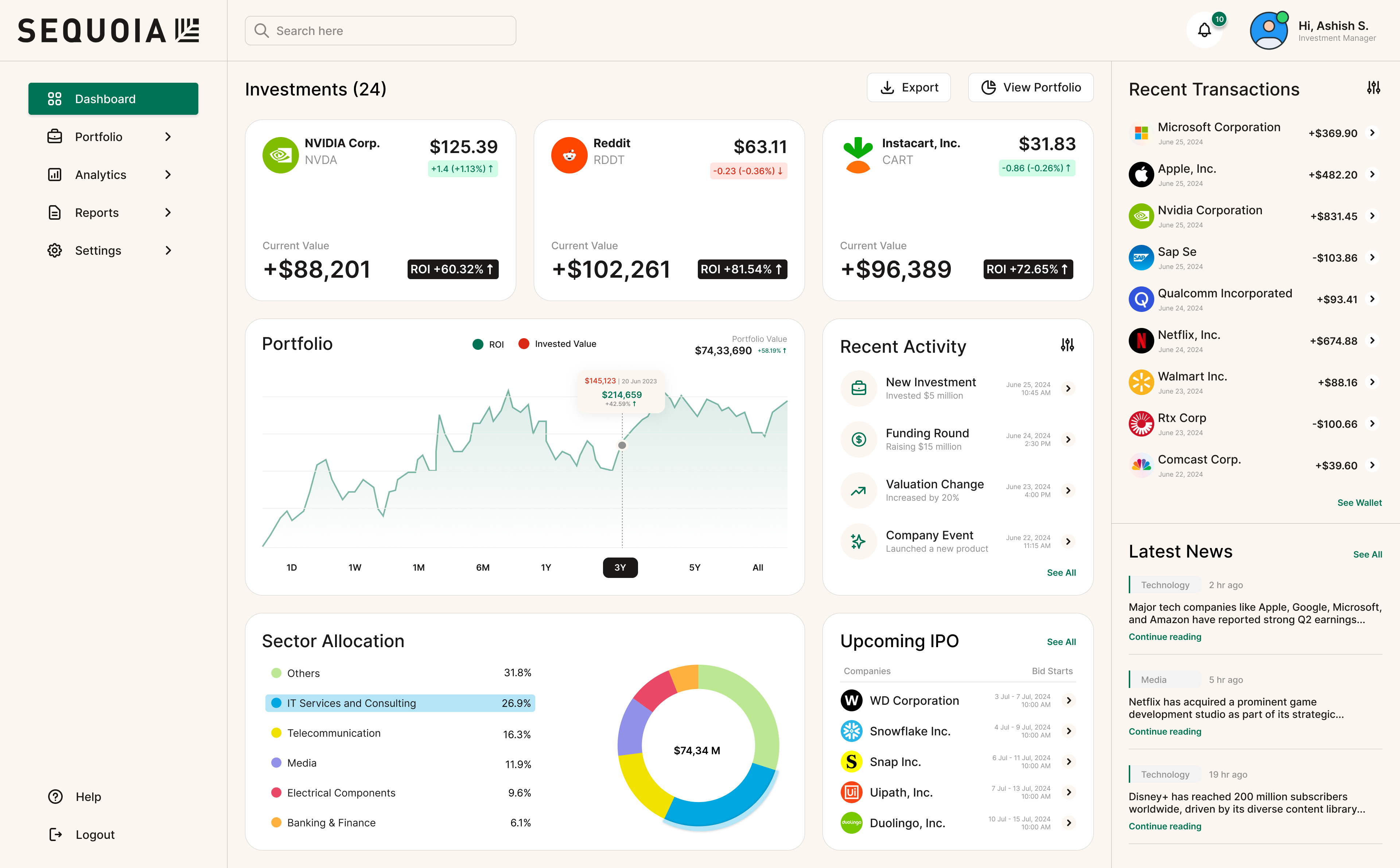Click the Sequoia logo
Viewport: 1400px width, 868px height.
pos(109,30)
